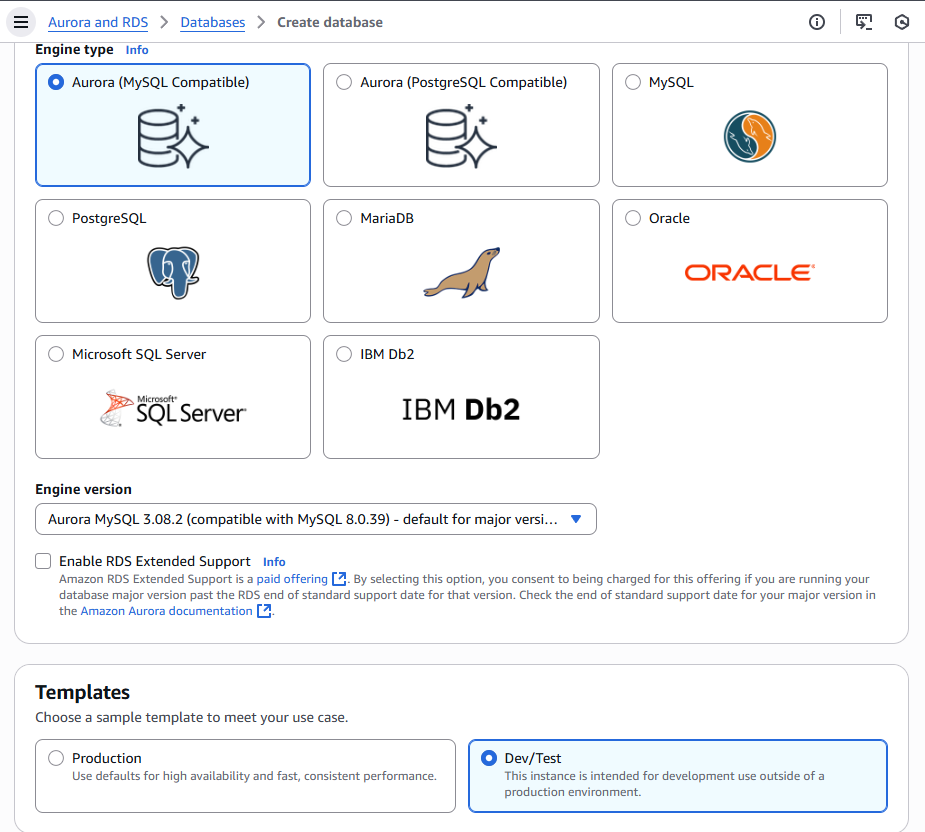
Task: Navigate to Databases breadcrumb link
Action: point(213,22)
